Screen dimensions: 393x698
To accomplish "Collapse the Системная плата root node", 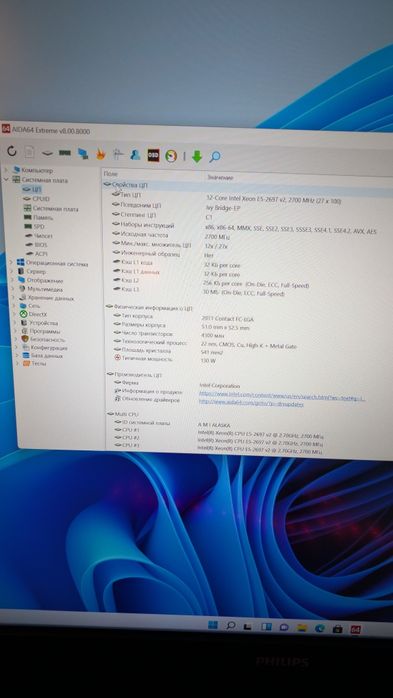I will pos(6,179).
